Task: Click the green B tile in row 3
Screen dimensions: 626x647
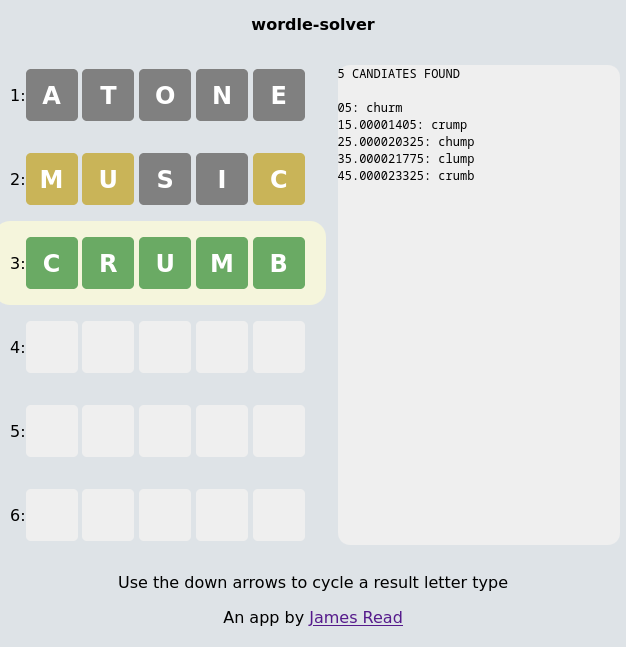Action: tap(279, 263)
